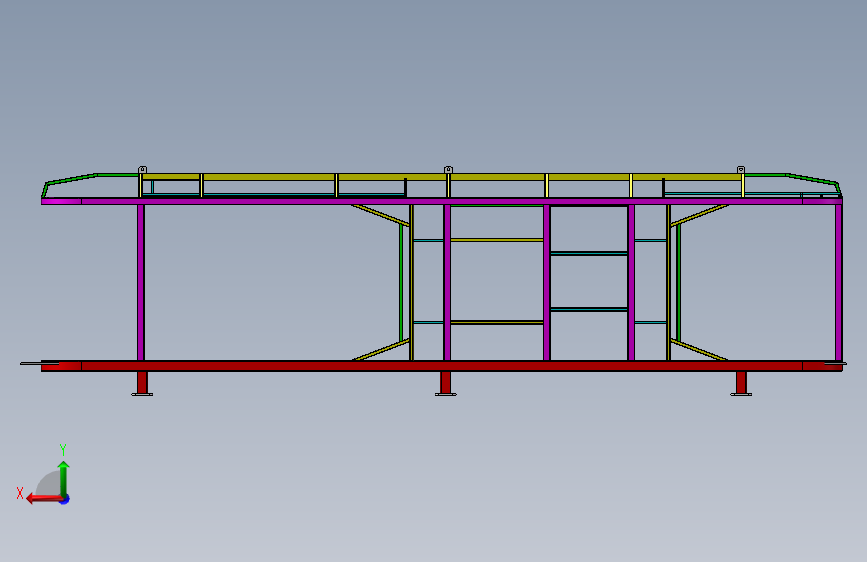Pick the green sloped handrail at the right end
The height and width of the screenshot is (562, 867).
(x=814, y=179)
